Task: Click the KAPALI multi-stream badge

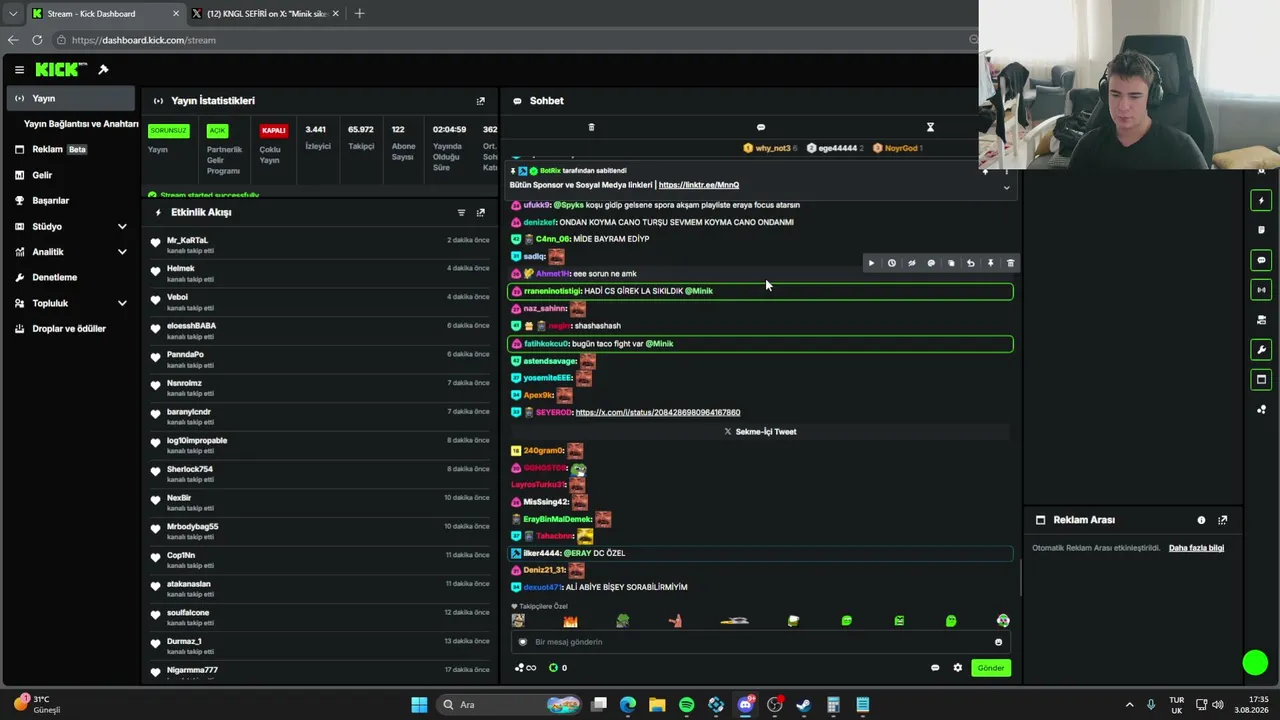Action: 274,131
